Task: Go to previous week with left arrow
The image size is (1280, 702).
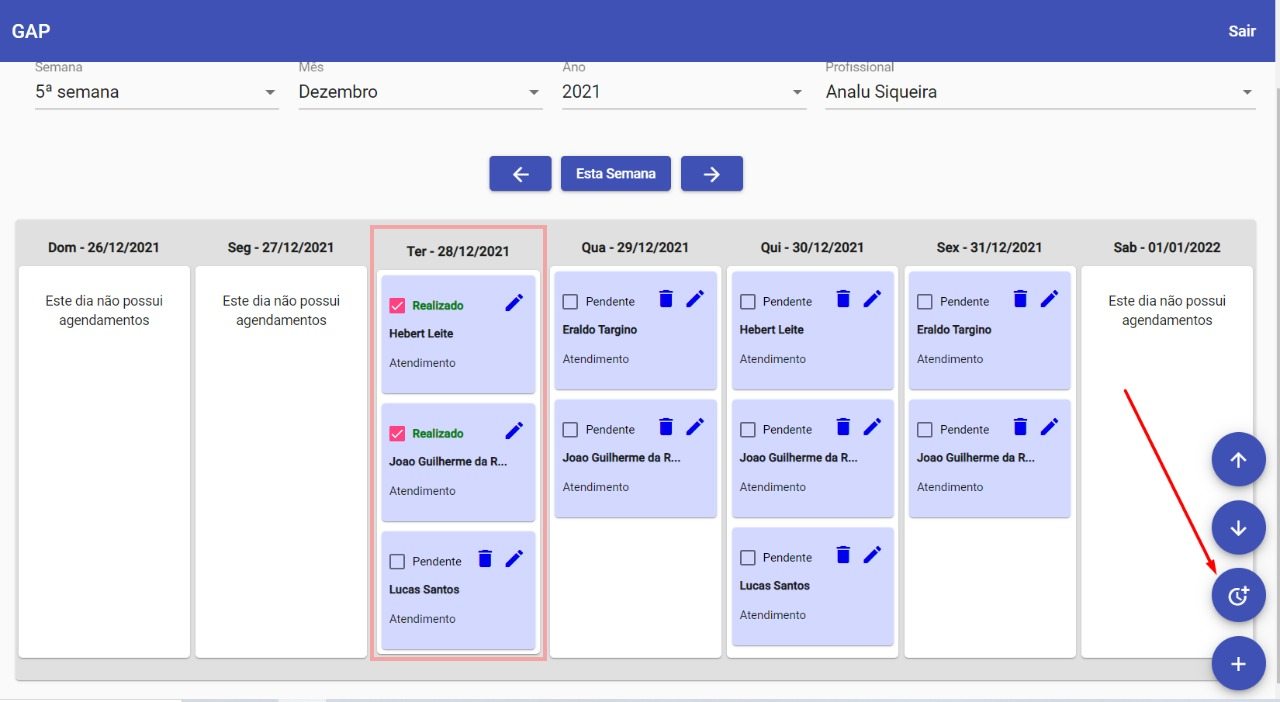Action: click(x=520, y=173)
